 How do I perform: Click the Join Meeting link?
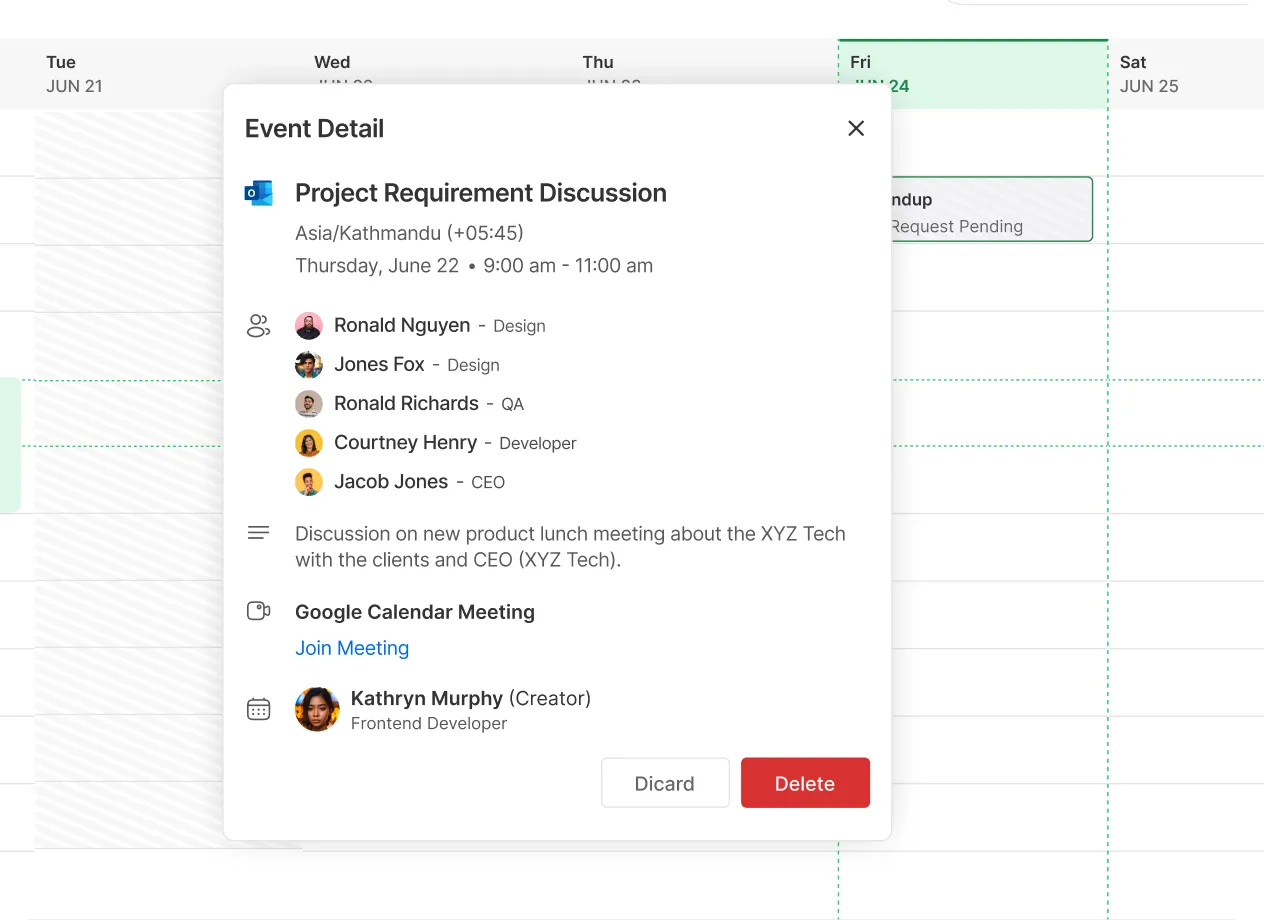pos(352,648)
